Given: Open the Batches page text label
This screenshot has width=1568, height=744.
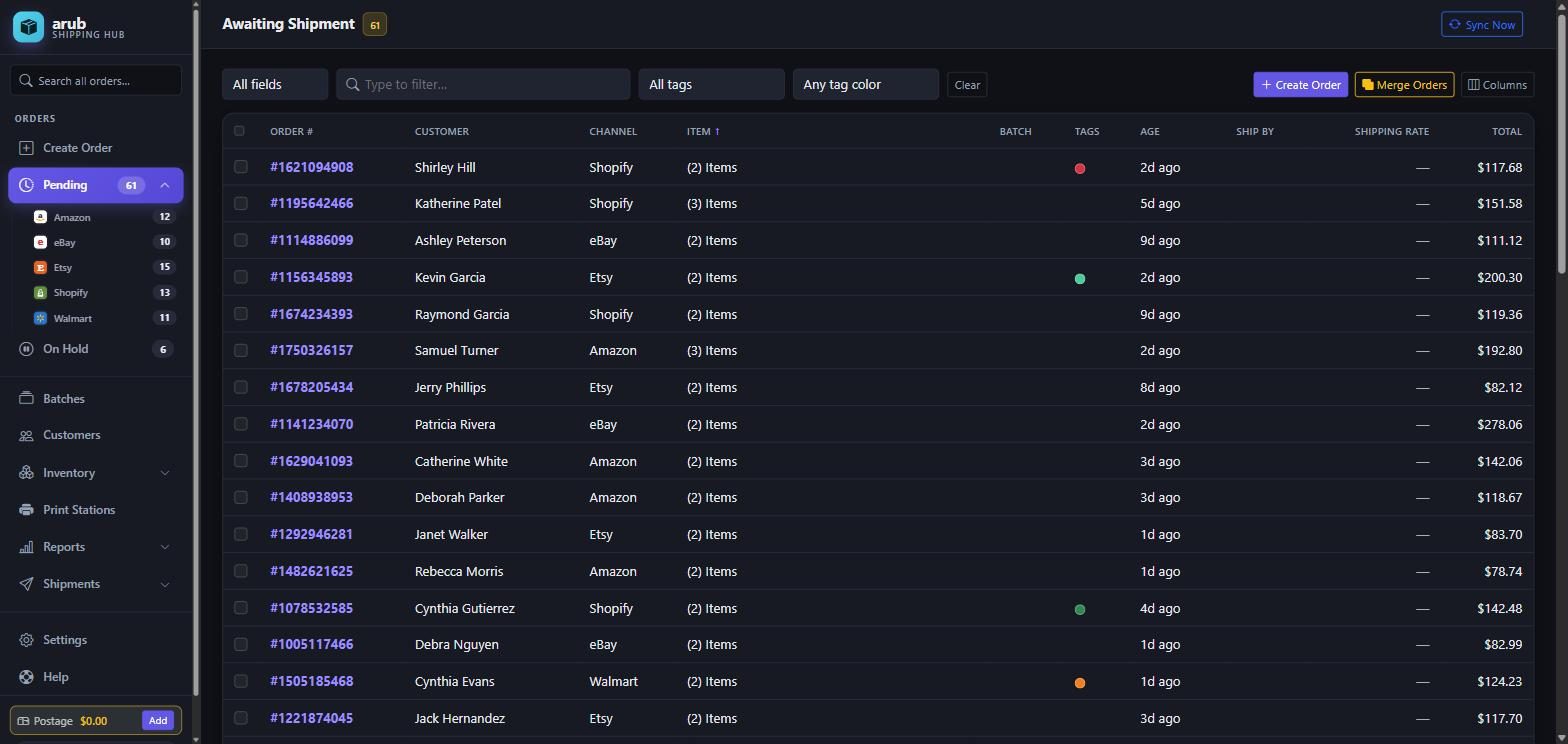Looking at the screenshot, I should (64, 399).
